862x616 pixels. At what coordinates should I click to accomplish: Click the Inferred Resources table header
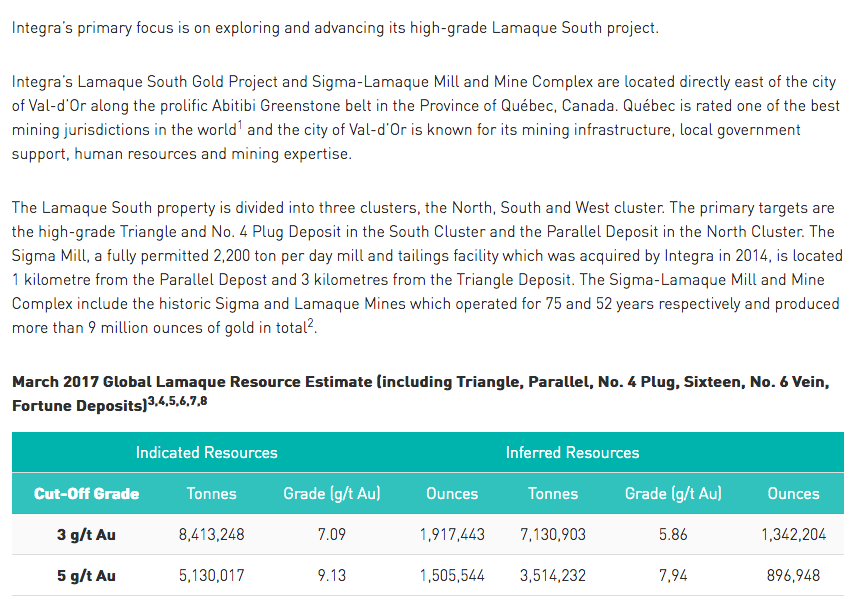pos(572,452)
